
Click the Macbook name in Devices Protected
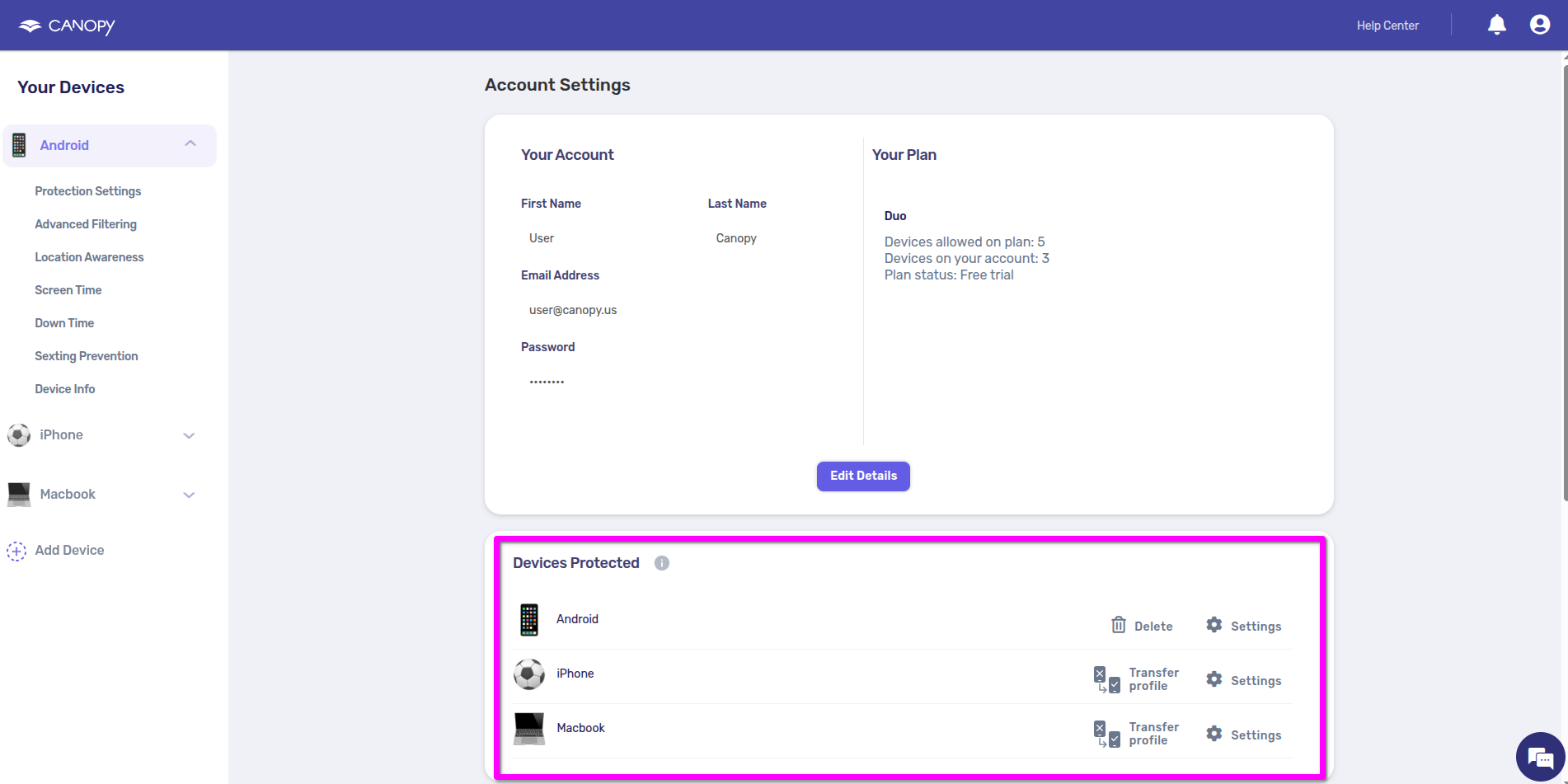point(580,728)
